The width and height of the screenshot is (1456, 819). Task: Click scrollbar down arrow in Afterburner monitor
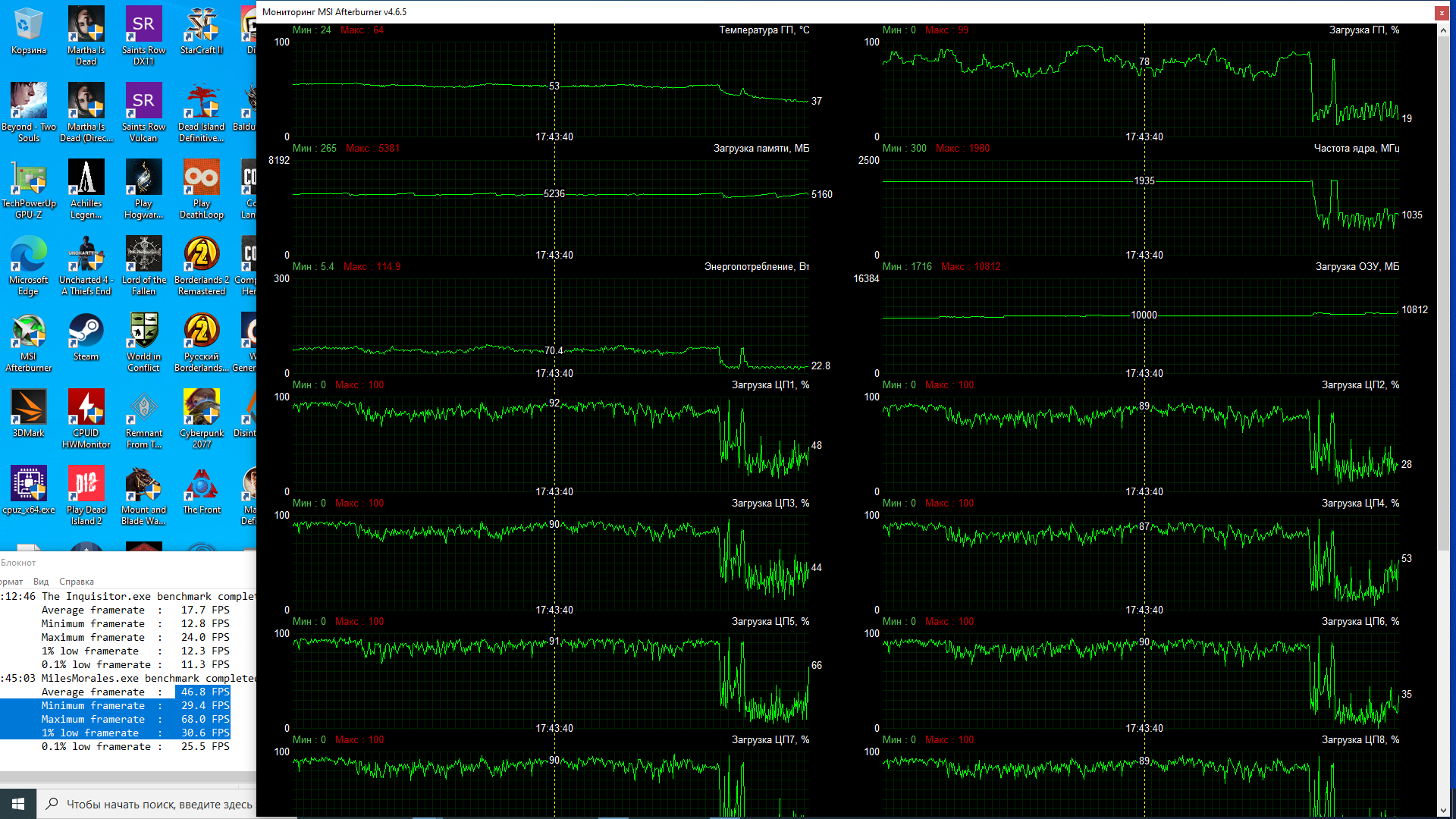[1443, 811]
